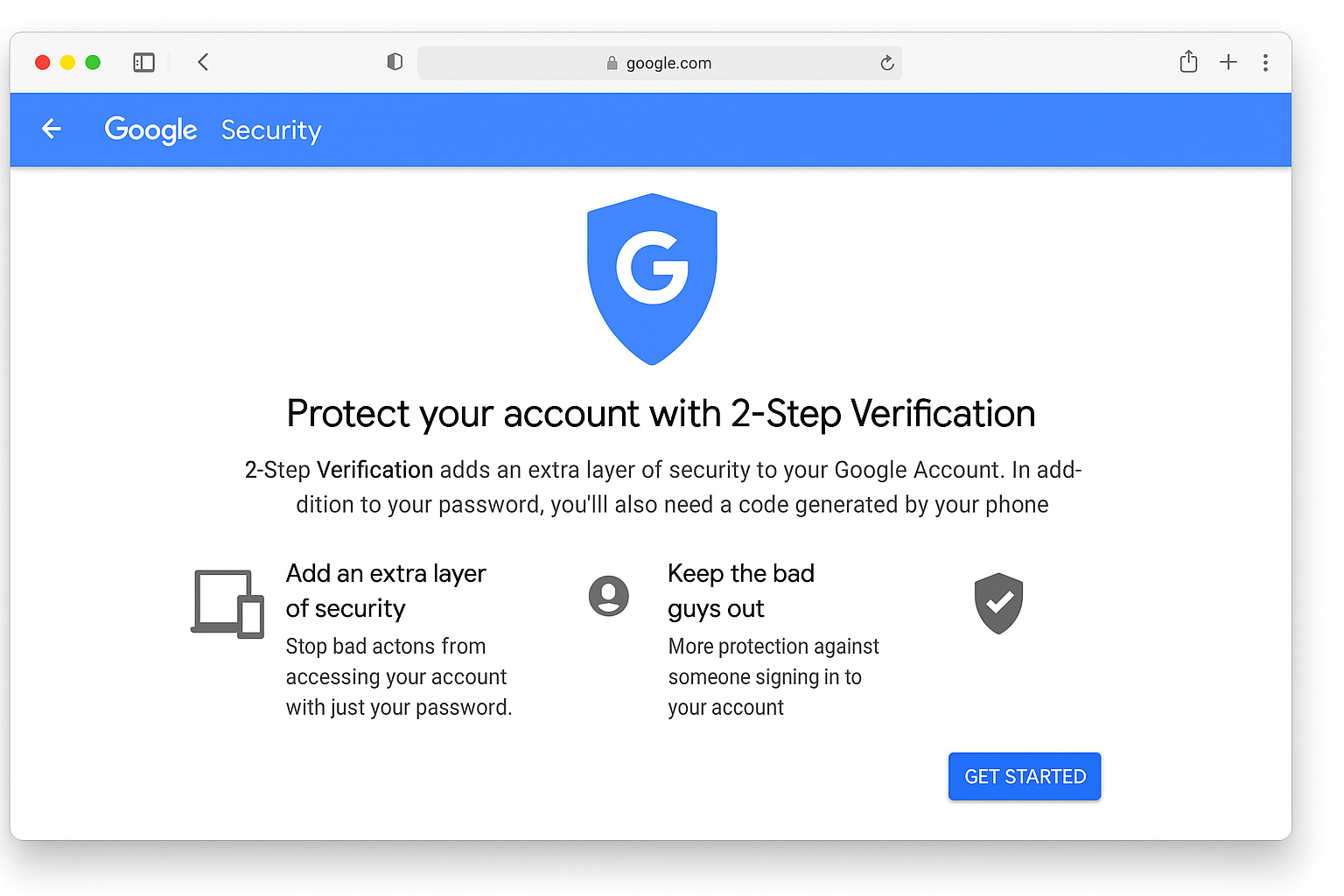Click the address bar showing google.com

click(668, 63)
